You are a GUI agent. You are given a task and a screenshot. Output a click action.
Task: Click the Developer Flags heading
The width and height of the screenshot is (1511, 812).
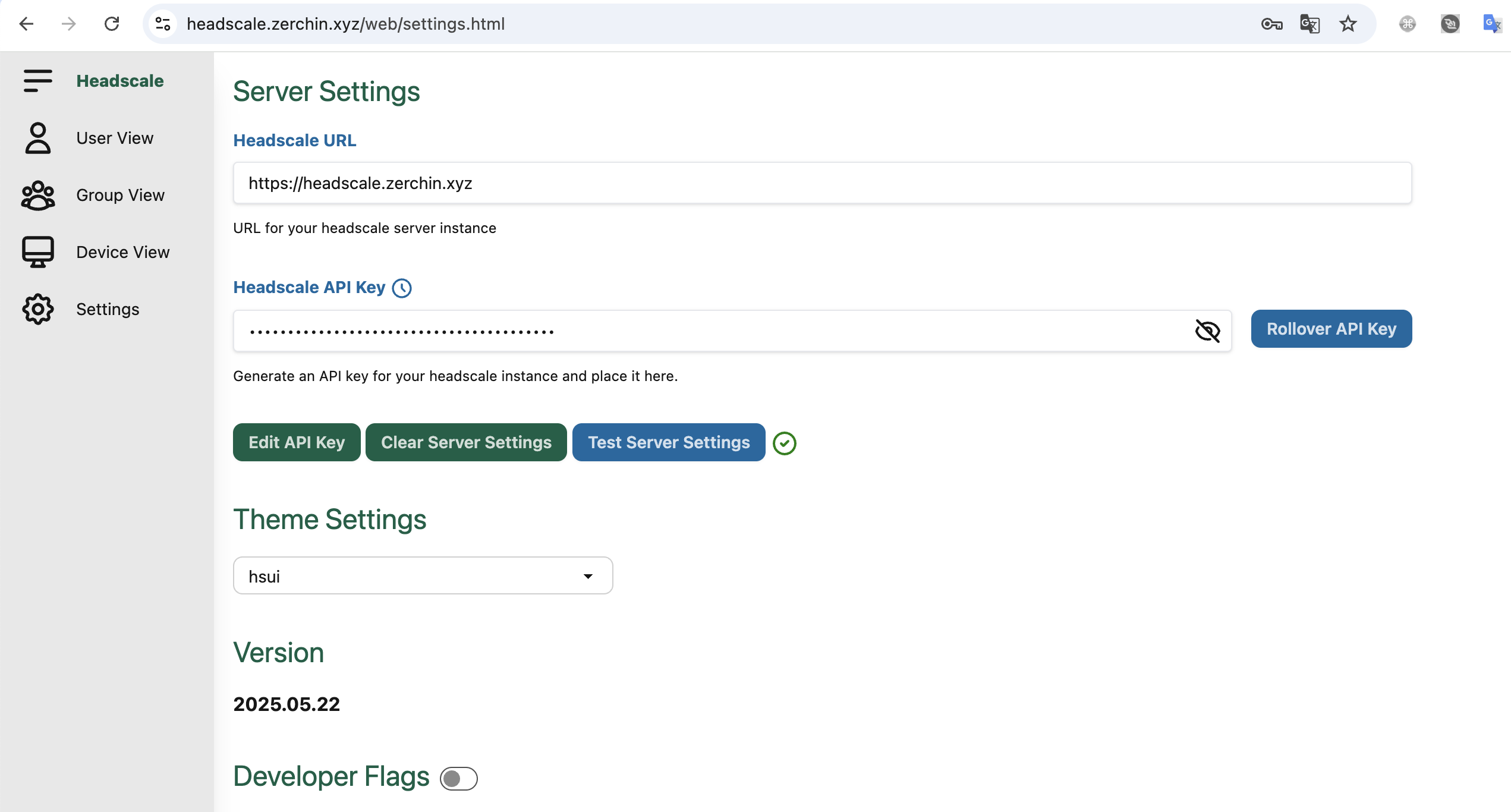[331, 776]
